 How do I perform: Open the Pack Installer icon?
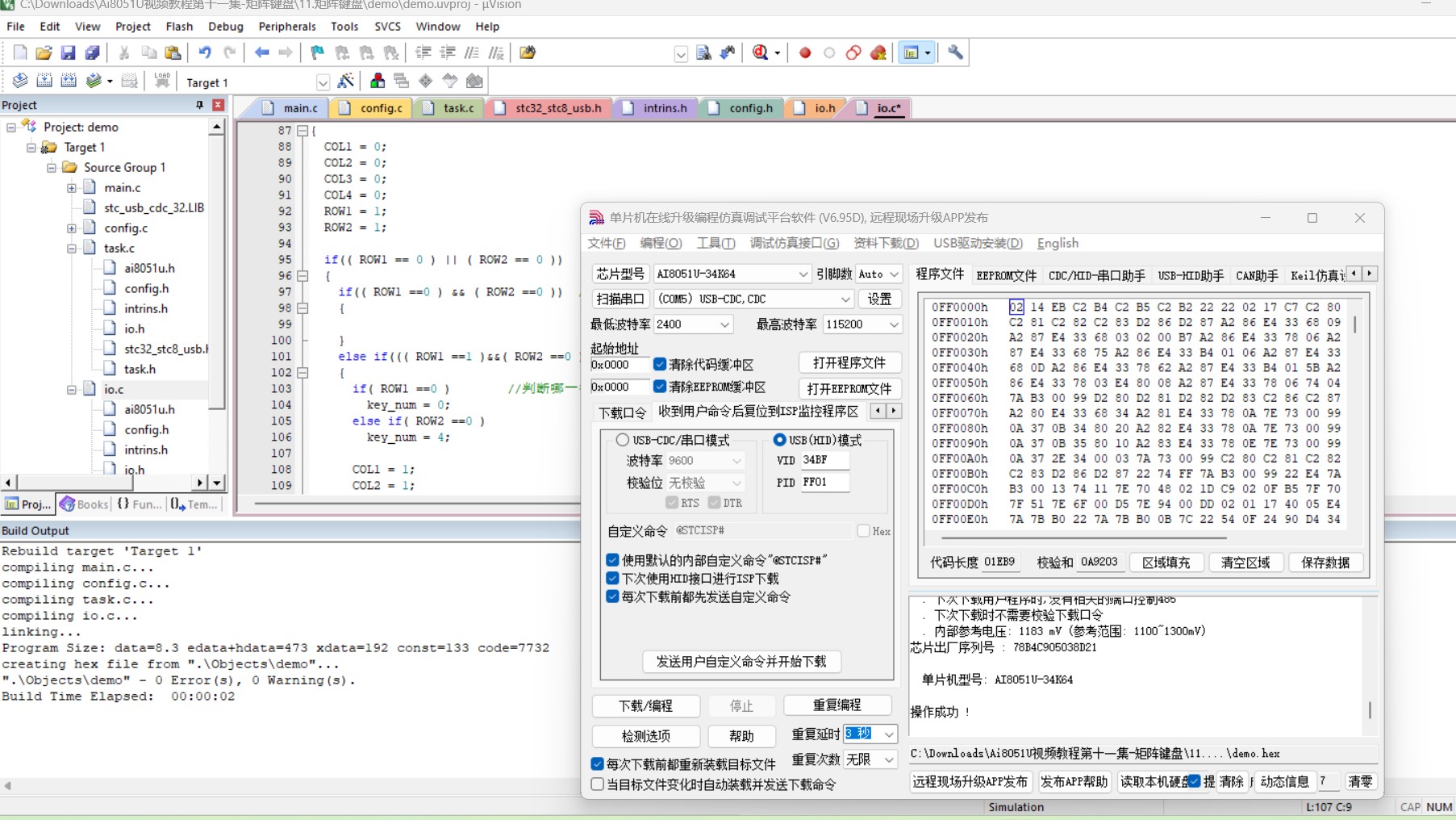[474, 81]
